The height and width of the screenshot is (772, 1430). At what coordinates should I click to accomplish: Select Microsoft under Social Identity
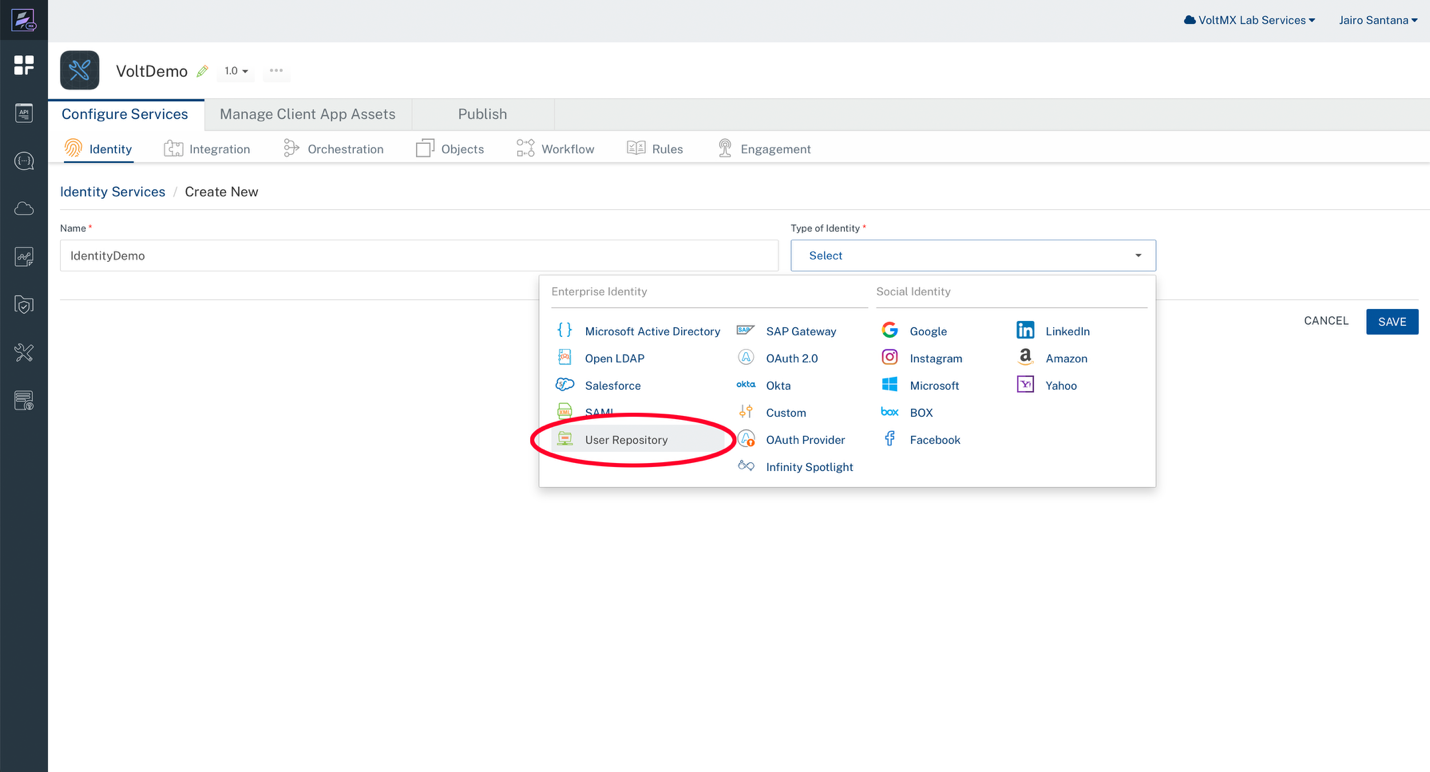click(920, 385)
